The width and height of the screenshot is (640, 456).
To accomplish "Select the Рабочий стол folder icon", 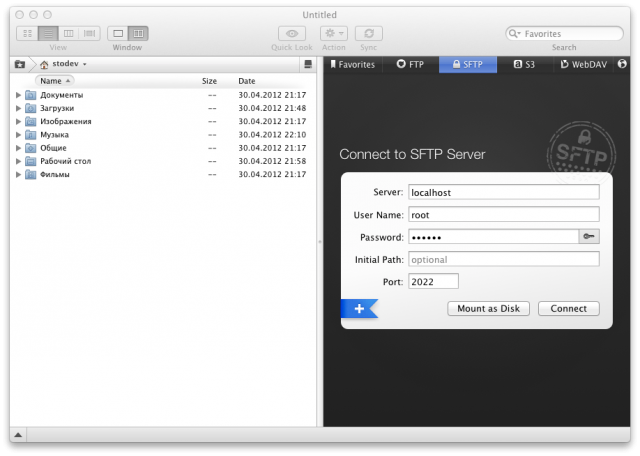I will coord(30,161).
